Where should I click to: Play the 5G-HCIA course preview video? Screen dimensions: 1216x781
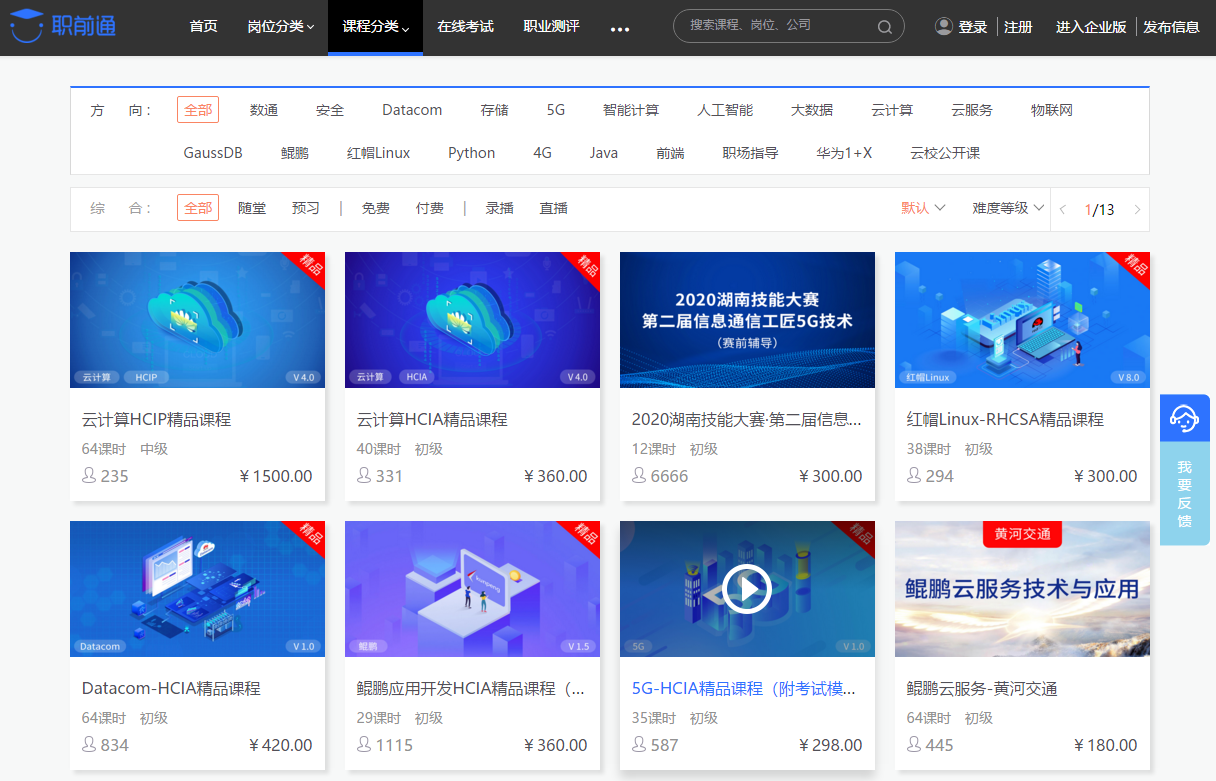tap(746, 589)
